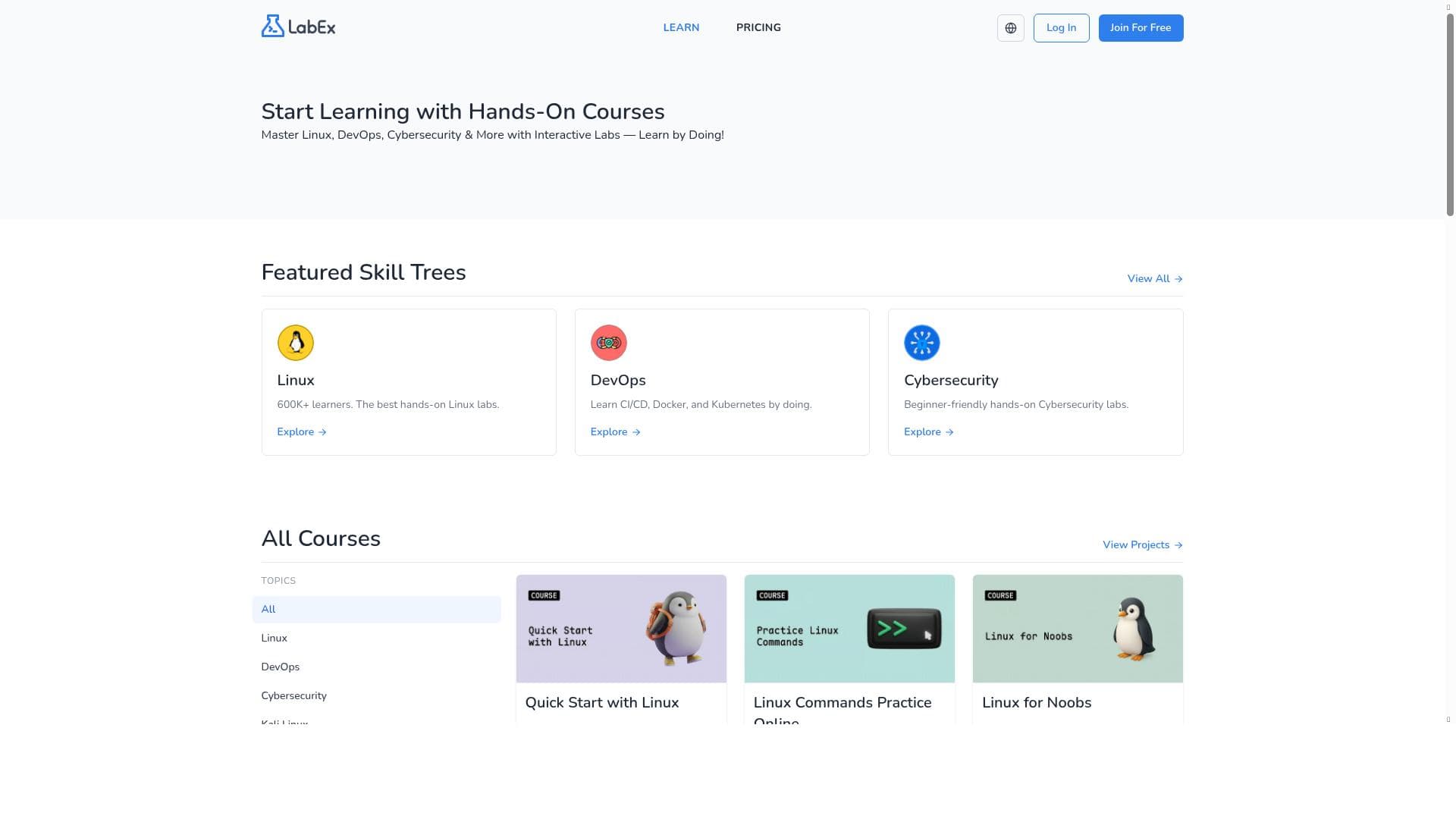Click Explore under the Linux card

tap(301, 432)
